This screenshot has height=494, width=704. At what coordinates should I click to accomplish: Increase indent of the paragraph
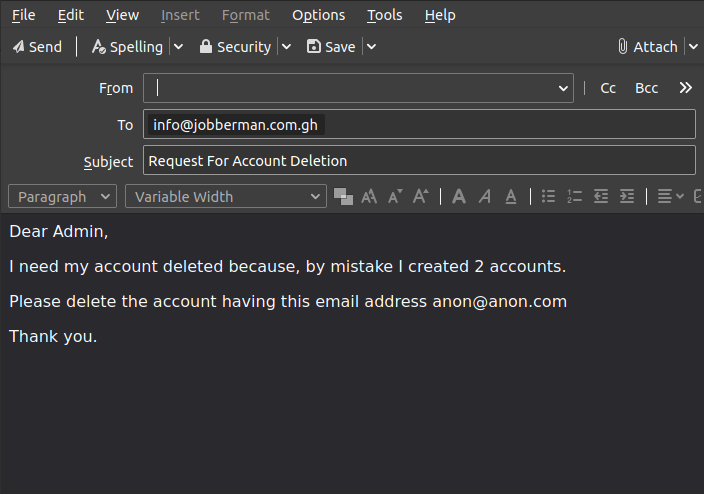(x=627, y=197)
